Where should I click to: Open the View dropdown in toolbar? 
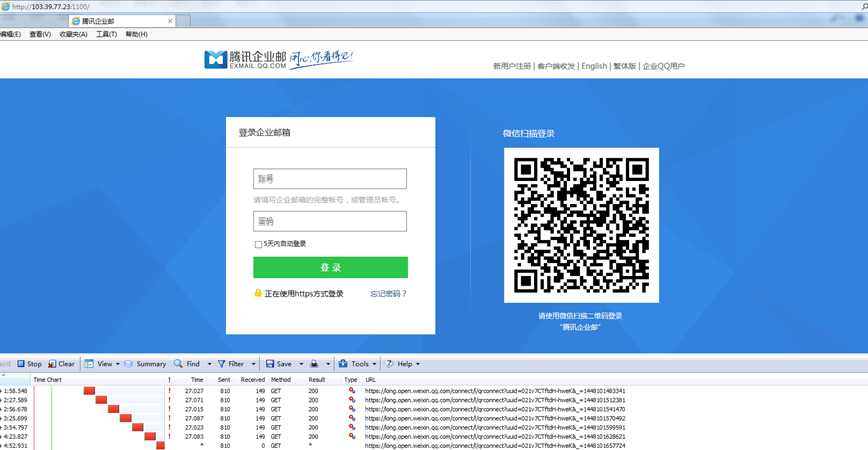coord(102,364)
